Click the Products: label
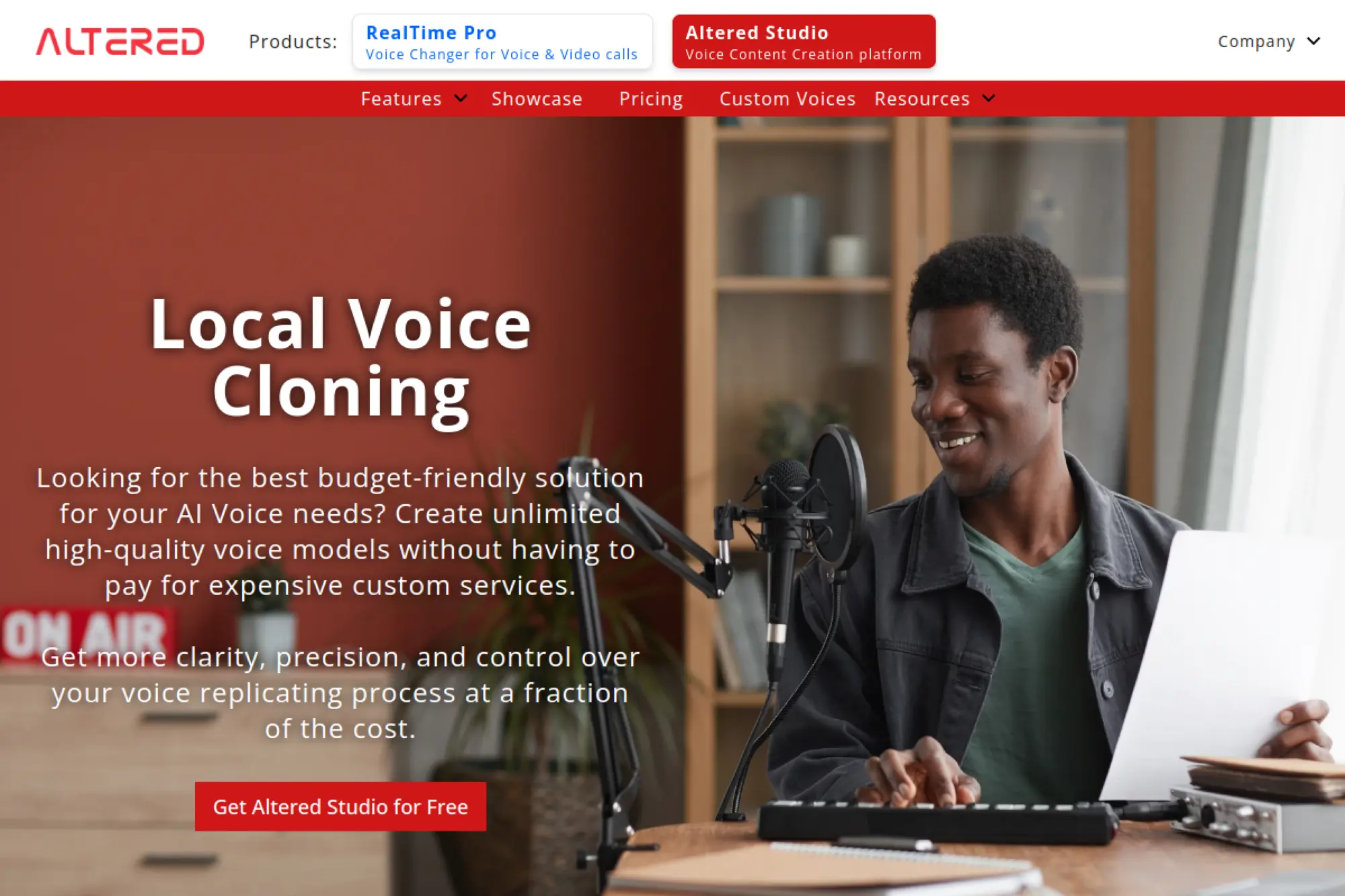This screenshot has width=1345, height=896. tap(293, 42)
